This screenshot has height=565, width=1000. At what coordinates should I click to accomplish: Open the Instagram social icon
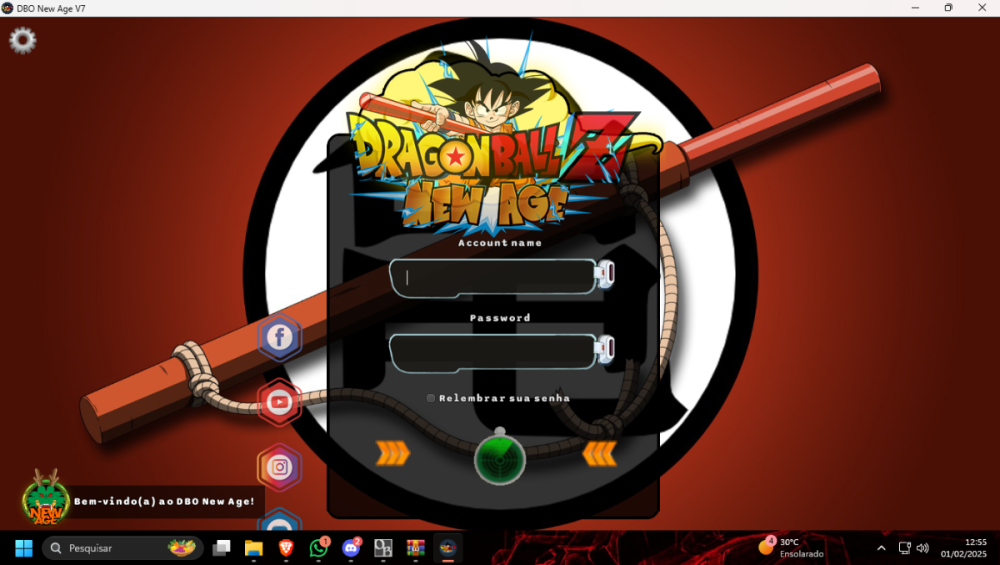[x=280, y=467]
